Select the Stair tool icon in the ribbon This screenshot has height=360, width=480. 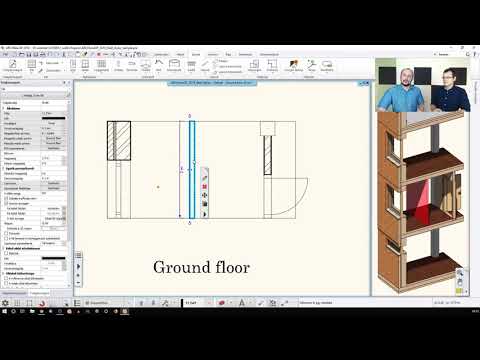191,65
